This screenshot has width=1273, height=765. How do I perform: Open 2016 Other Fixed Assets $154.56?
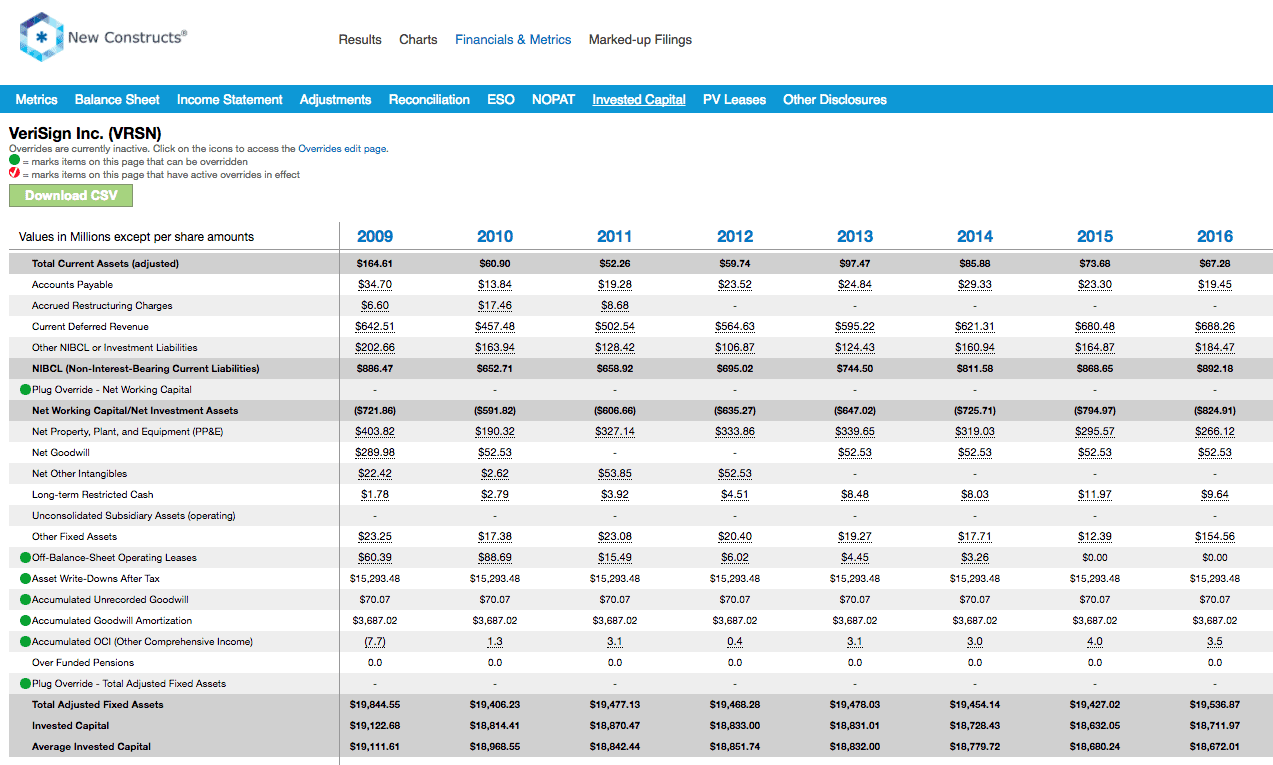click(x=1215, y=537)
